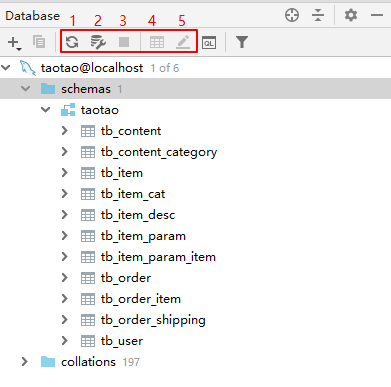Select the taotao@localhost data source
The height and width of the screenshot is (387, 391).
point(92,68)
